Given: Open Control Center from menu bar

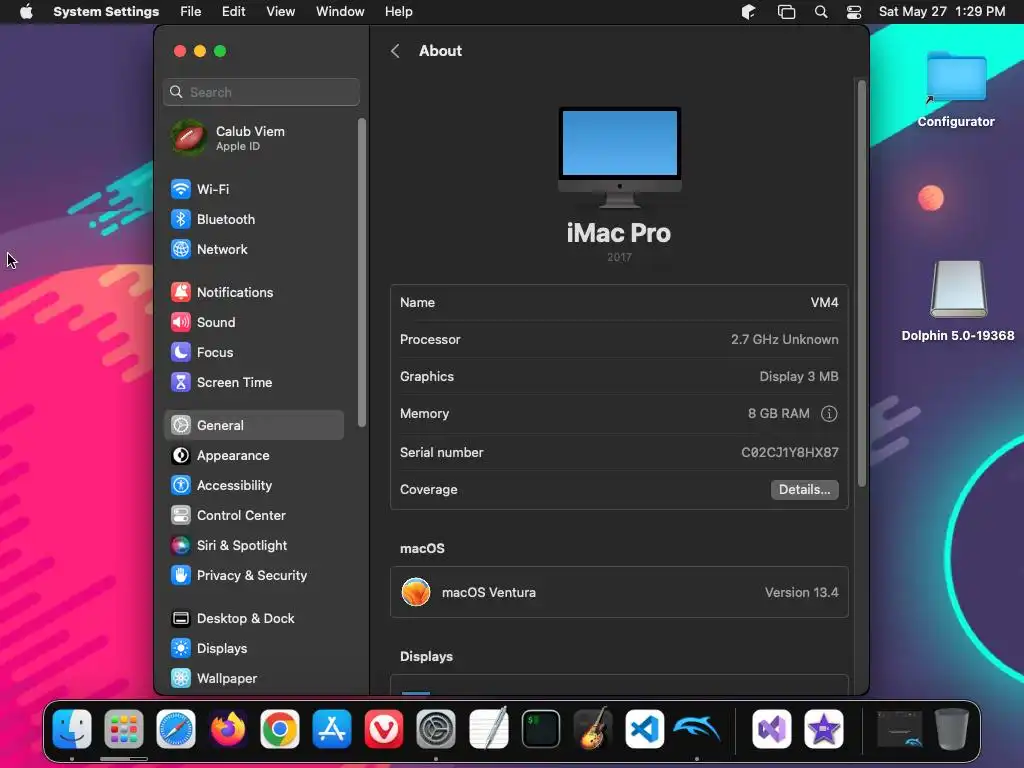Looking at the screenshot, I should click(854, 12).
